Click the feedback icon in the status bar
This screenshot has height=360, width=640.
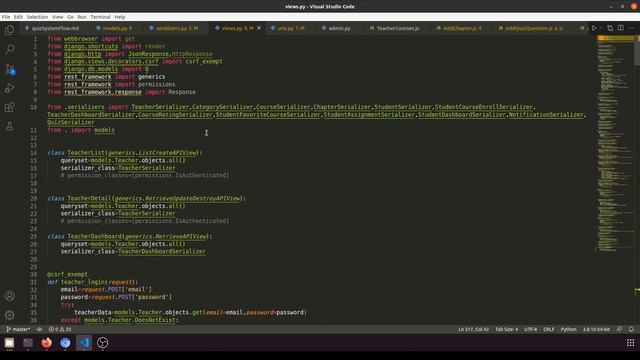click(x=619, y=329)
